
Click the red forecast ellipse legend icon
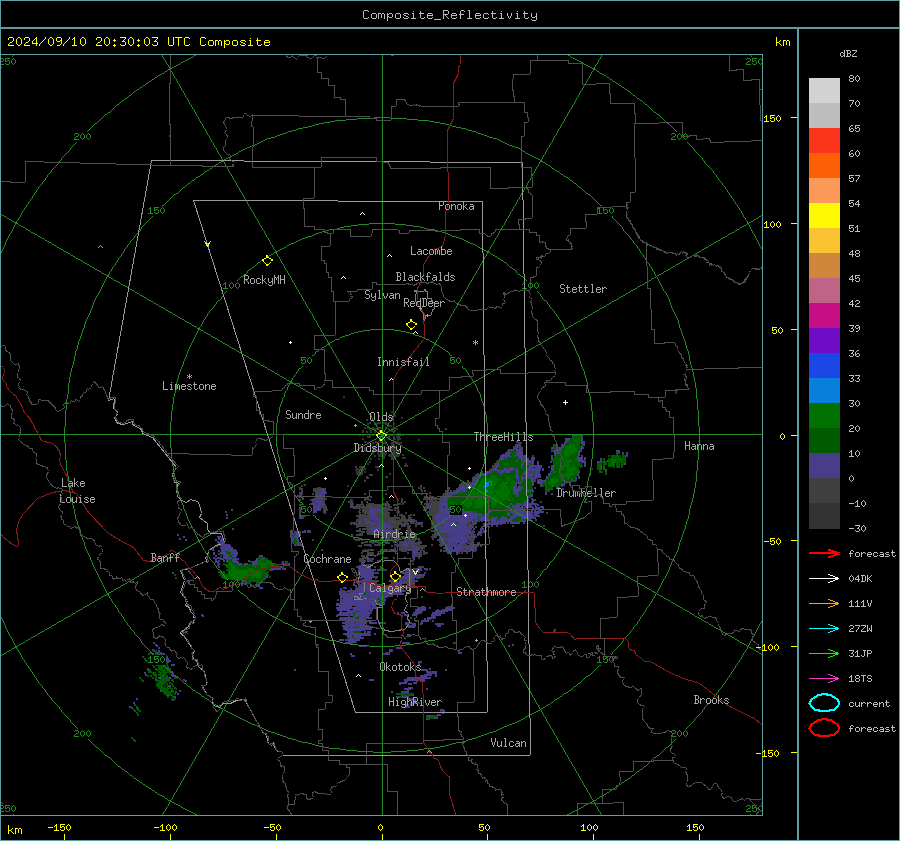pyautogui.click(x=824, y=728)
